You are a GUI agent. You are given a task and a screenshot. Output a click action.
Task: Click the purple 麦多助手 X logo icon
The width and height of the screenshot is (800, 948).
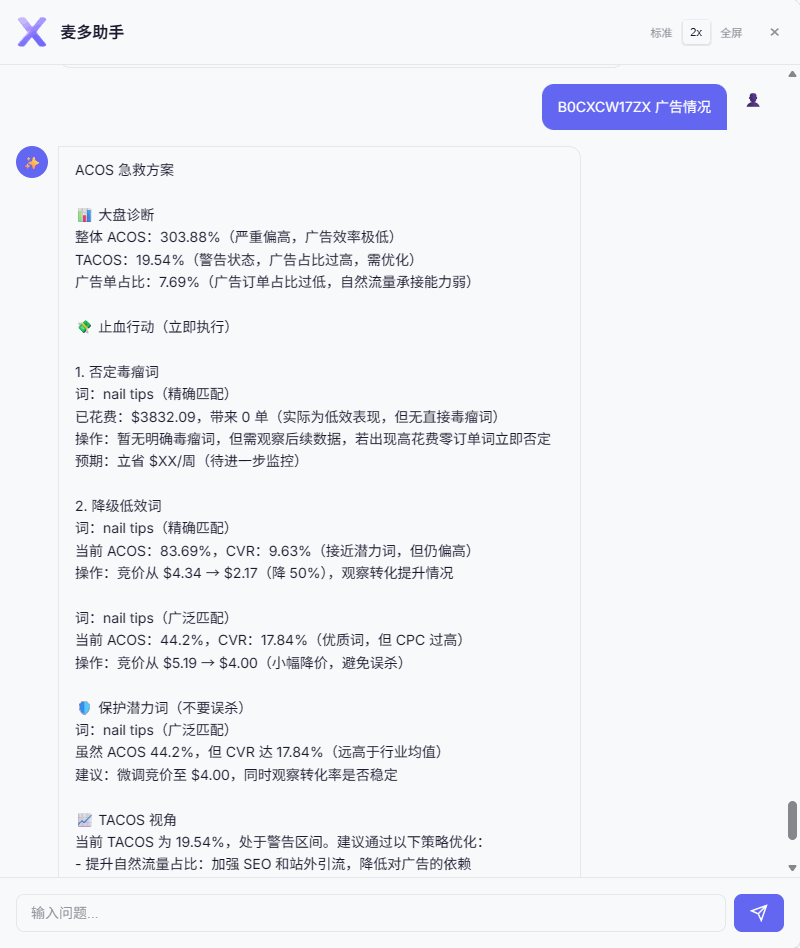click(x=31, y=32)
